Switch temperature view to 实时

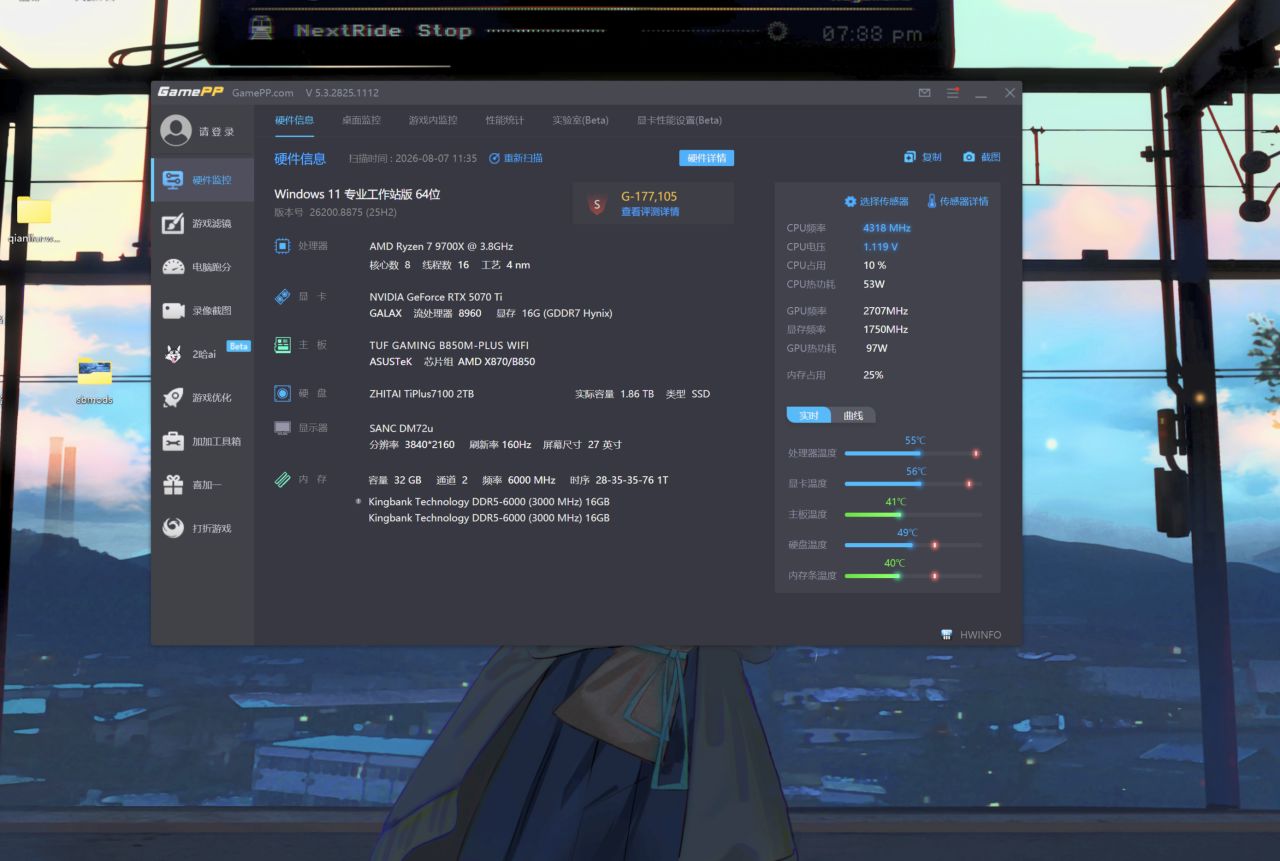809,415
